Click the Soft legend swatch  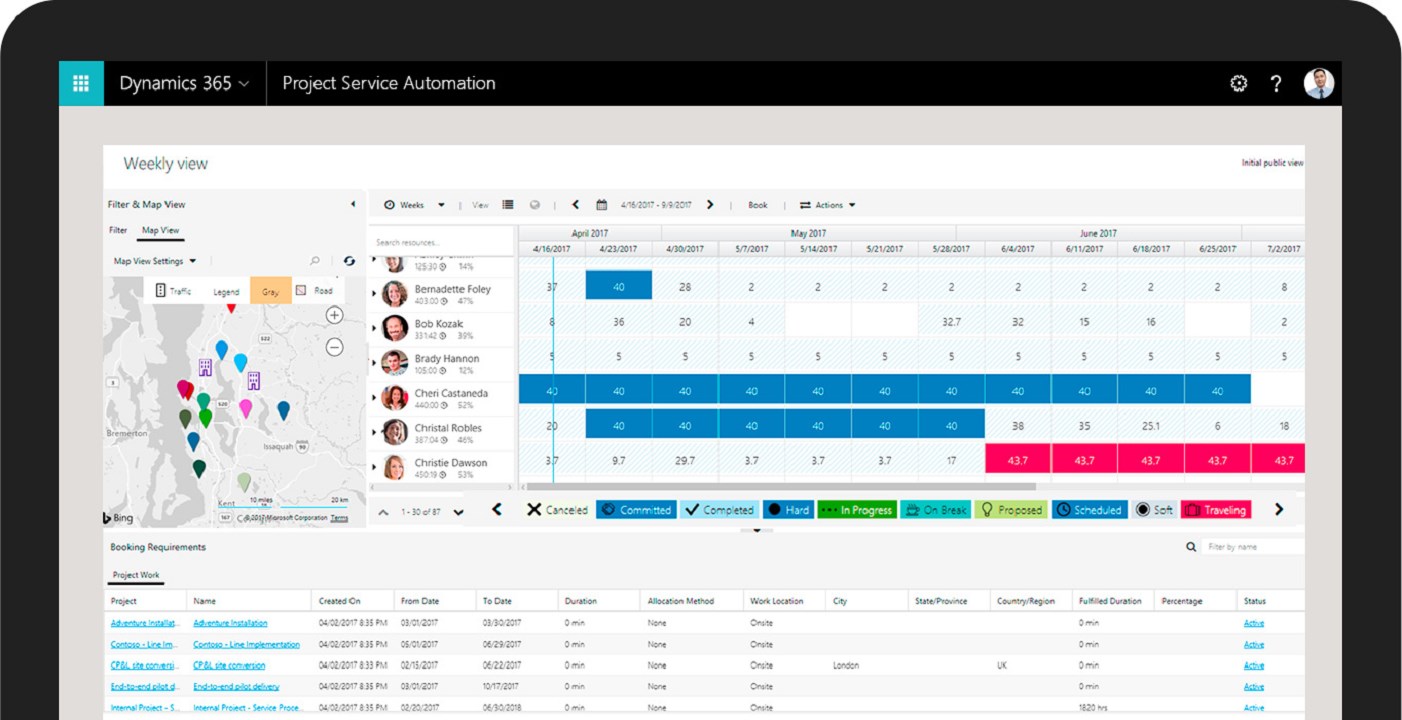click(x=1154, y=510)
